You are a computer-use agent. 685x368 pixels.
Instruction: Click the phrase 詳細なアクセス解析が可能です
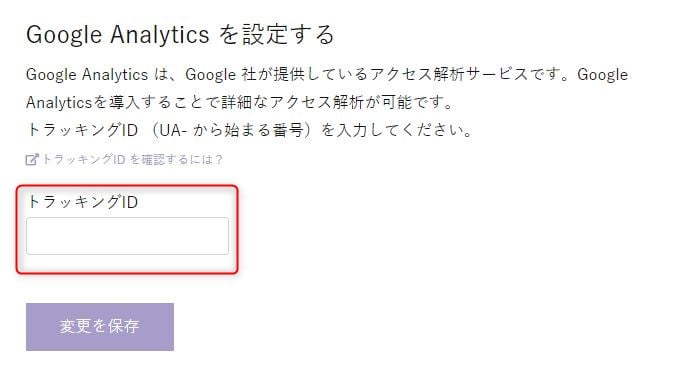pos(338,102)
